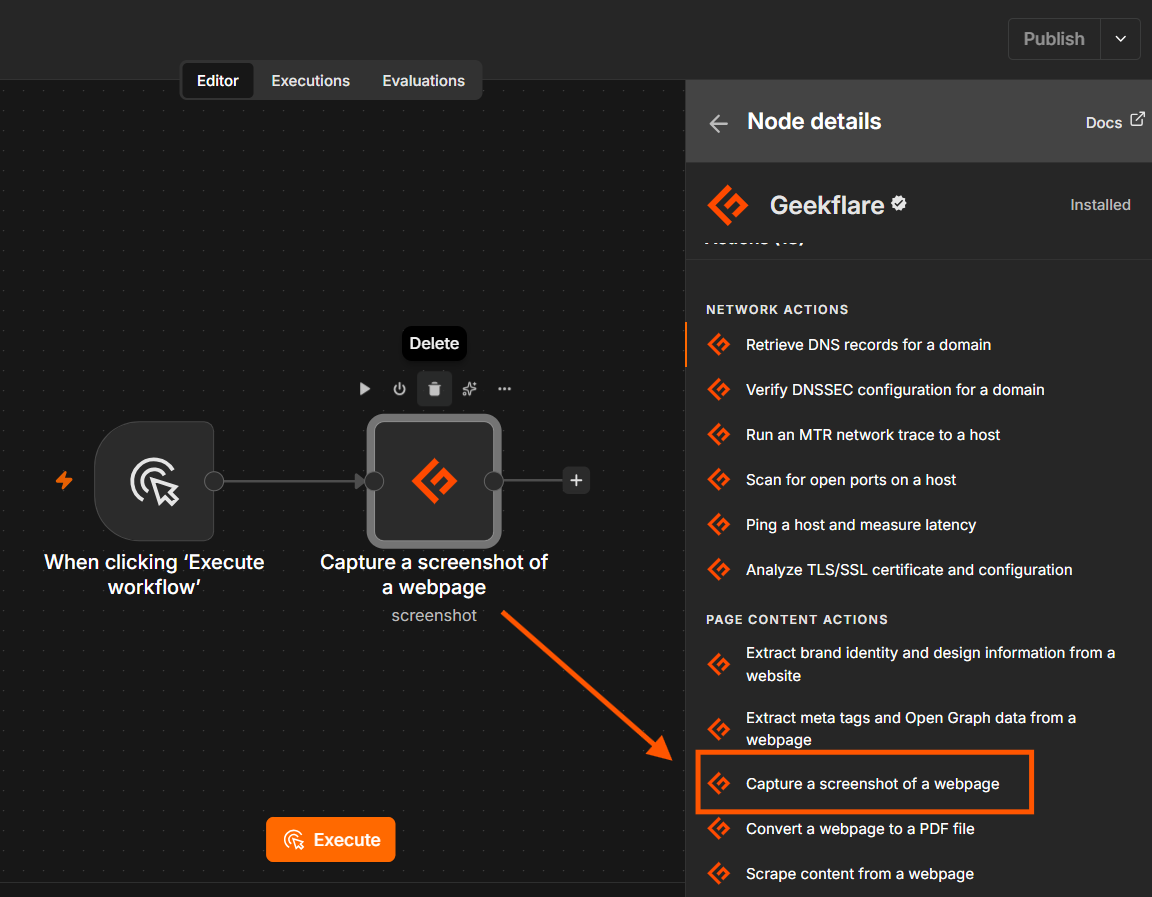1152x897 pixels.
Task: Switch to the Executions tab
Action: [x=311, y=81]
